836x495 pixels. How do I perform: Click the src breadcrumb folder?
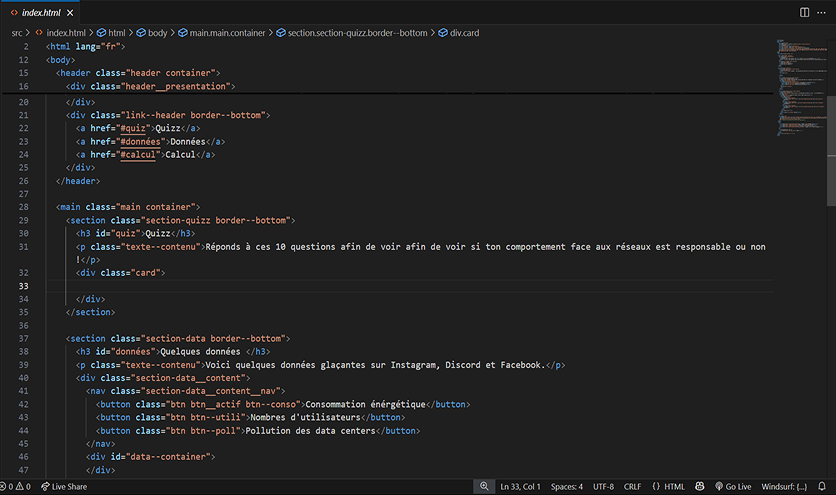(x=17, y=33)
